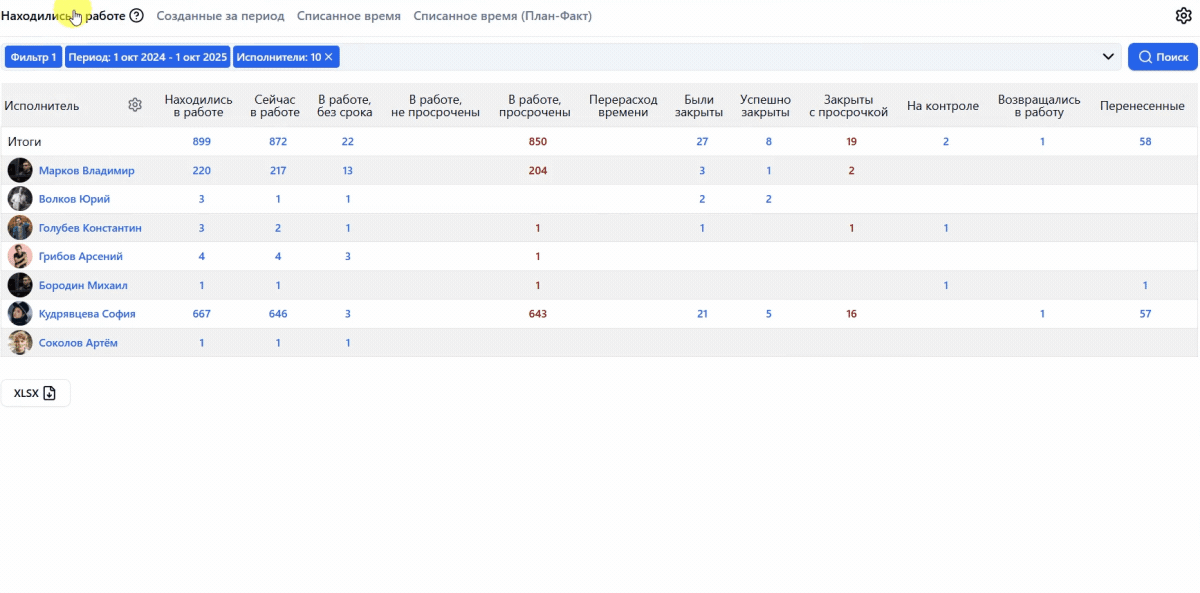1200x593 pixels.
Task: Click Кудрявцева София's avatar
Action: [20, 314]
